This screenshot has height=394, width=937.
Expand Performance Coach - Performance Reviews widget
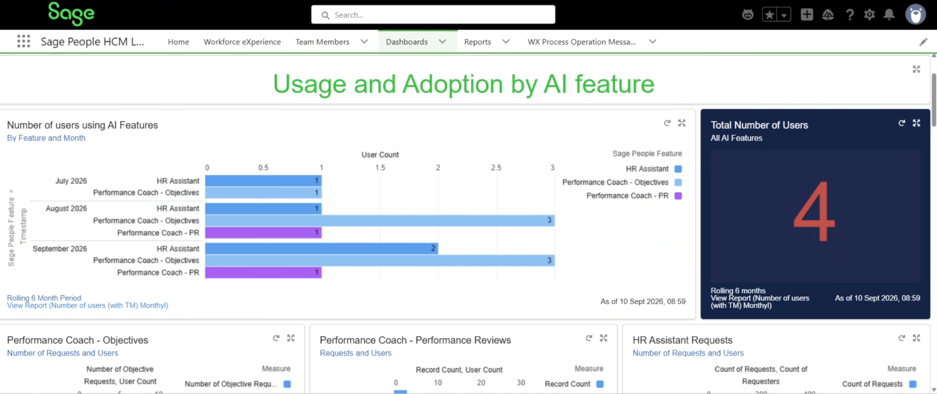(604, 338)
